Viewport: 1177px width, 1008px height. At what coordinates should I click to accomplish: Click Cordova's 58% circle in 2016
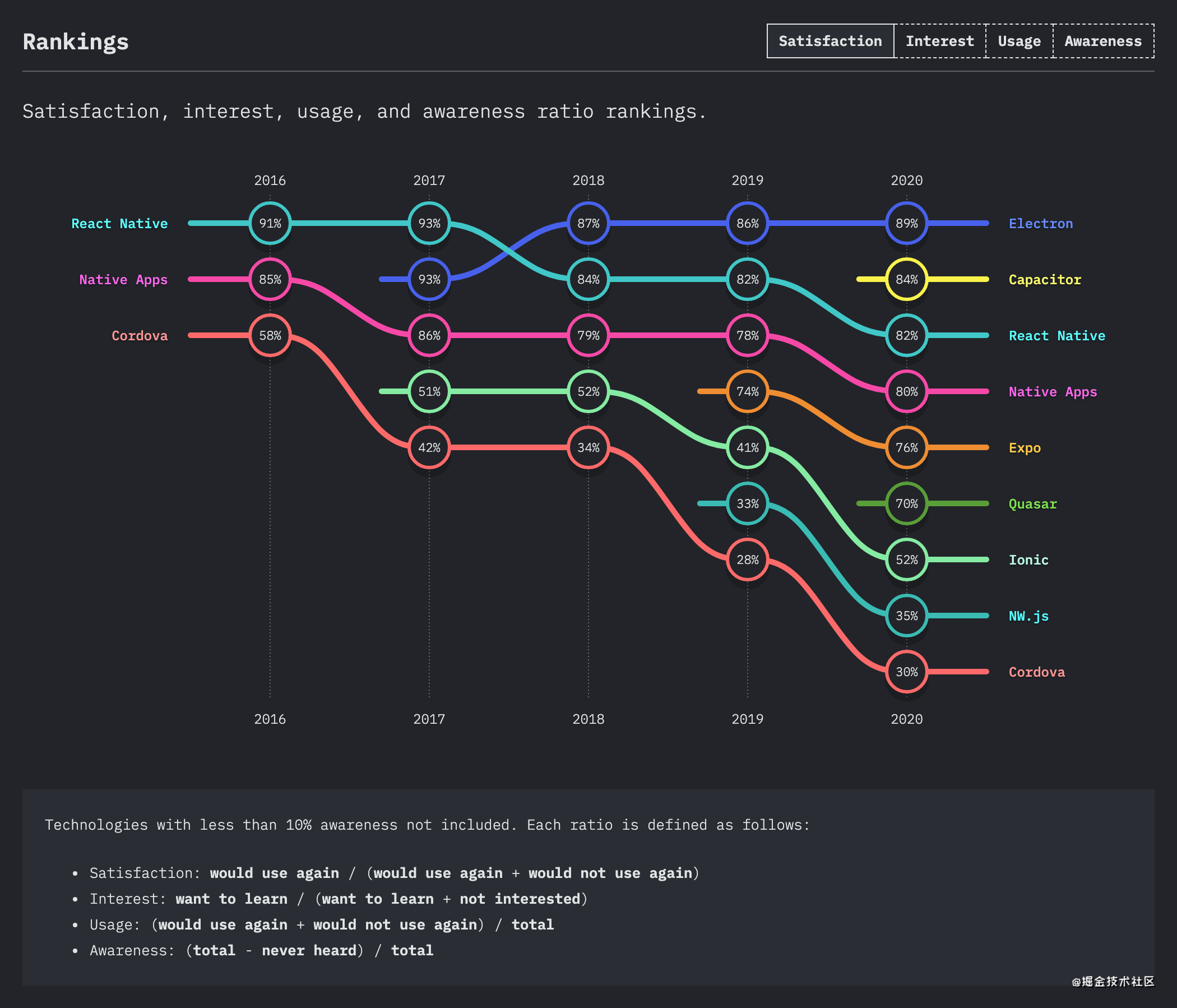[x=270, y=335]
